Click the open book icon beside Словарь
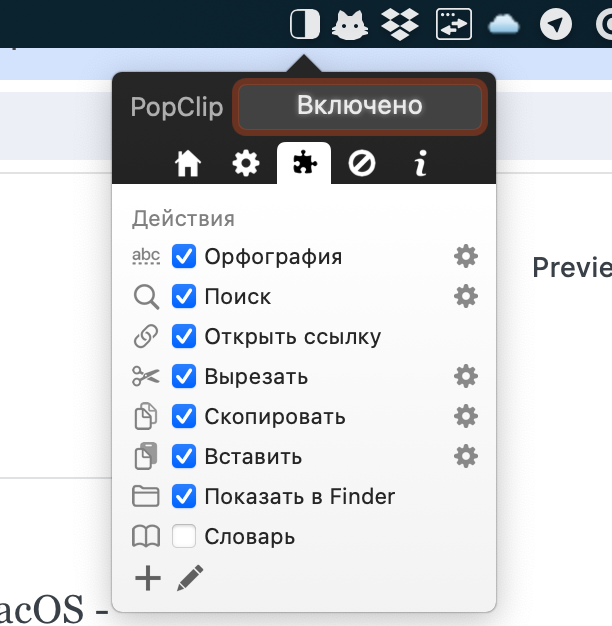The image size is (612, 626). coord(146,536)
